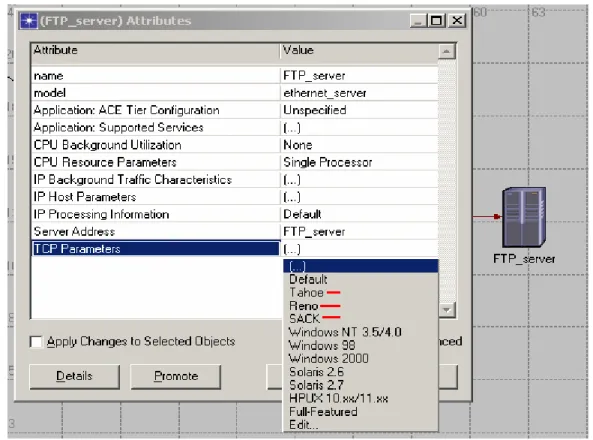Click the Promote button
The width and height of the screenshot is (593, 440).
(176, 376)
